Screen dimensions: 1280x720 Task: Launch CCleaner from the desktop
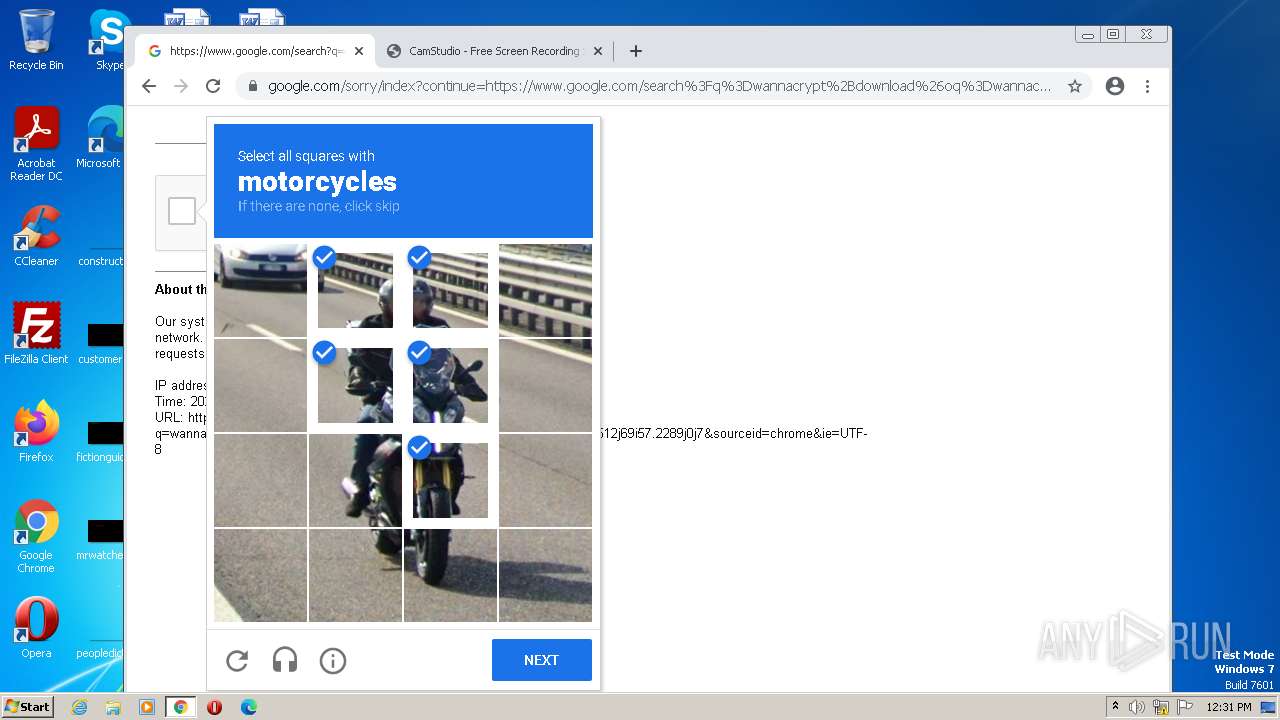(36, 236)
